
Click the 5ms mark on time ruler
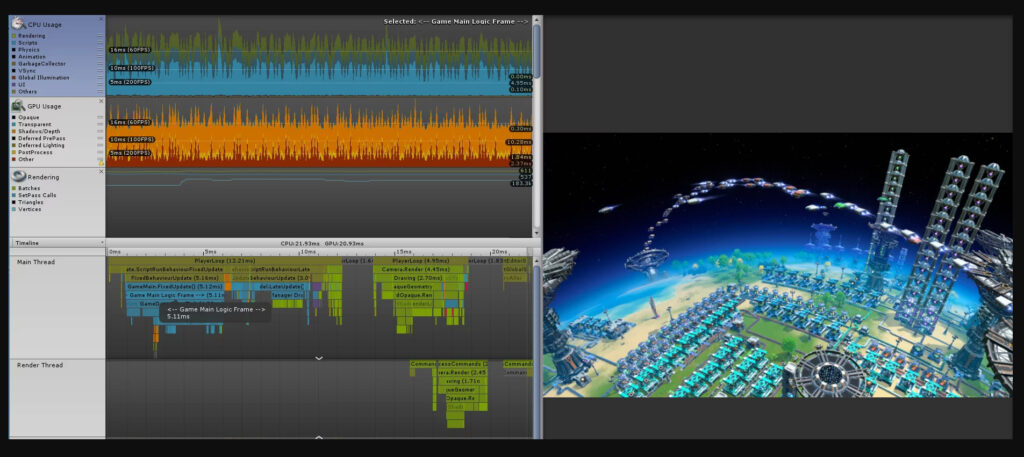[210, 251]
